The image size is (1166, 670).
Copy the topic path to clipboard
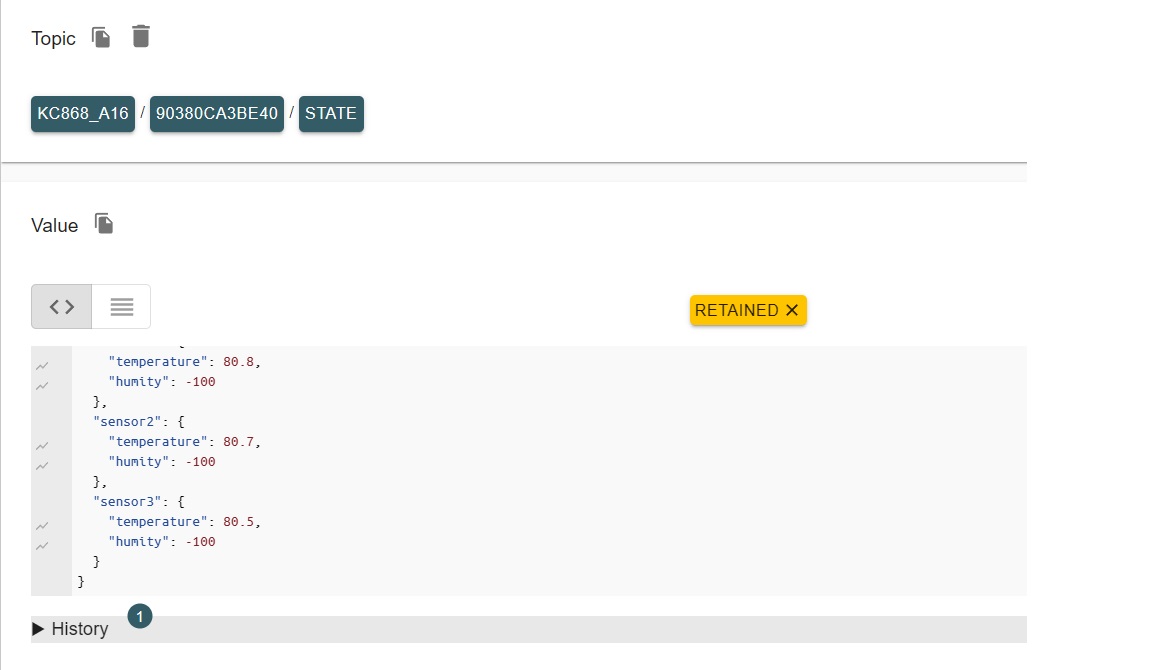[101, 37]
